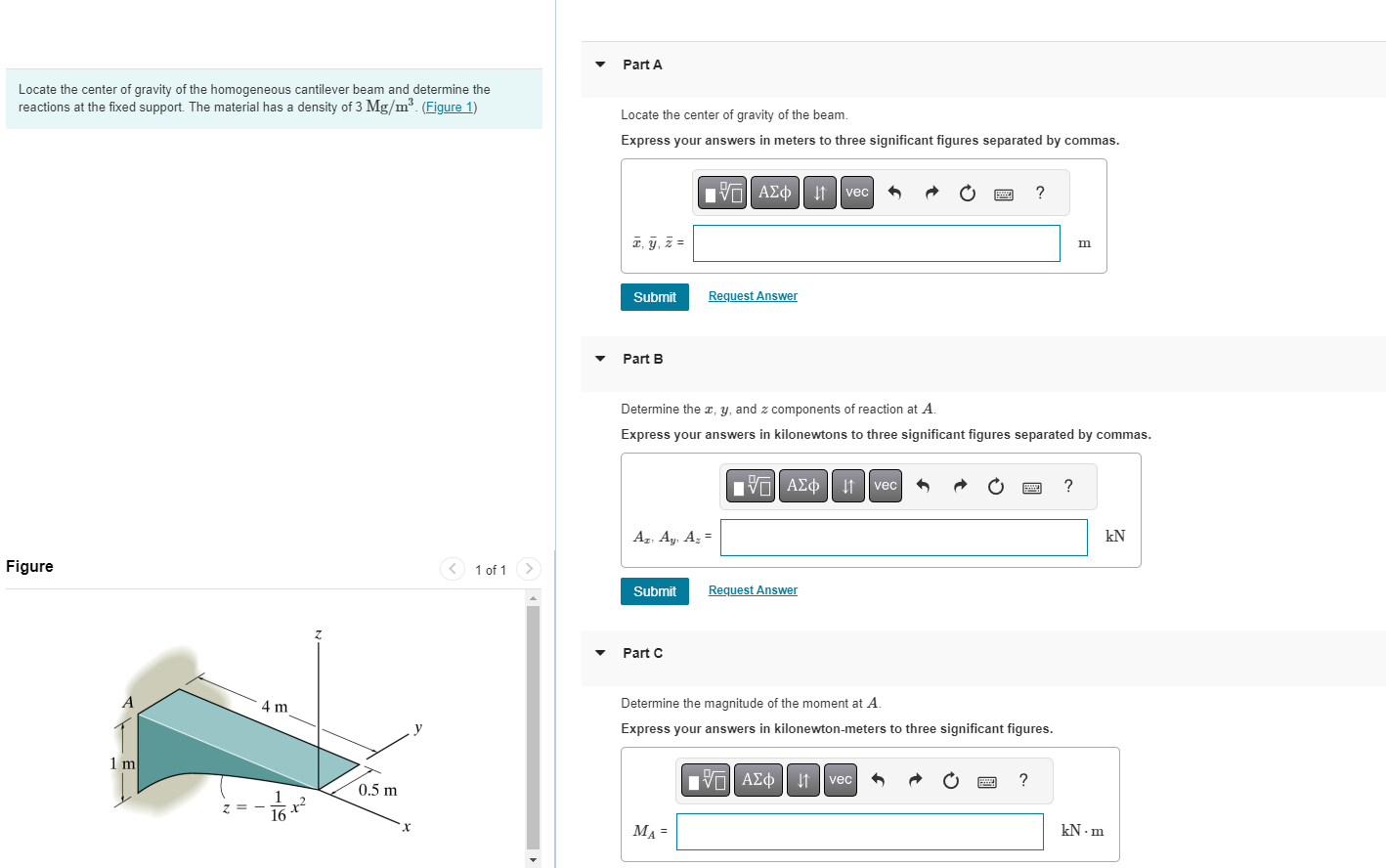Screen dimensions: 1386x868
Task: Click the vec vector notation icon in Part A
Action: (x=856, y=192)
